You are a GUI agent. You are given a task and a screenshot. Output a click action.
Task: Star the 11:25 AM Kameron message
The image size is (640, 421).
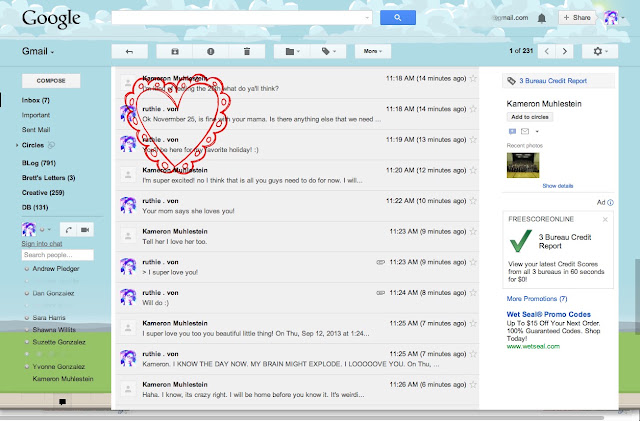pos(473,323)
